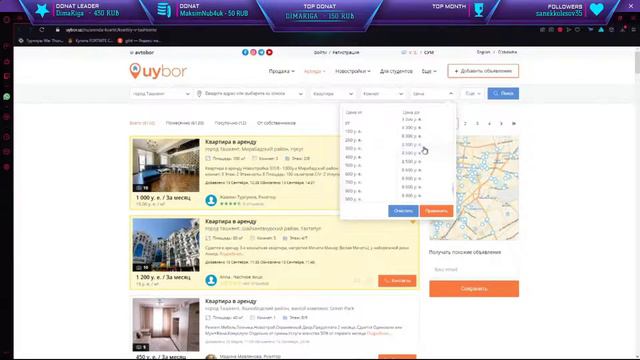Go to results page 4
The height and width of the screenshot is (360, 640).
click(x=489, y=123)
